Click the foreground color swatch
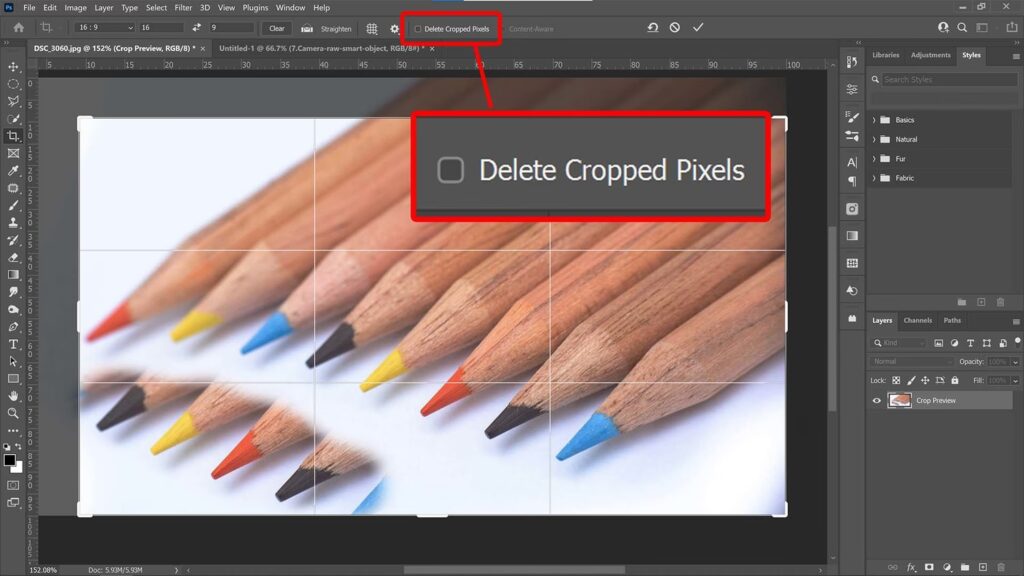This screenshot has height=576, width=1024. click(10, 460)
